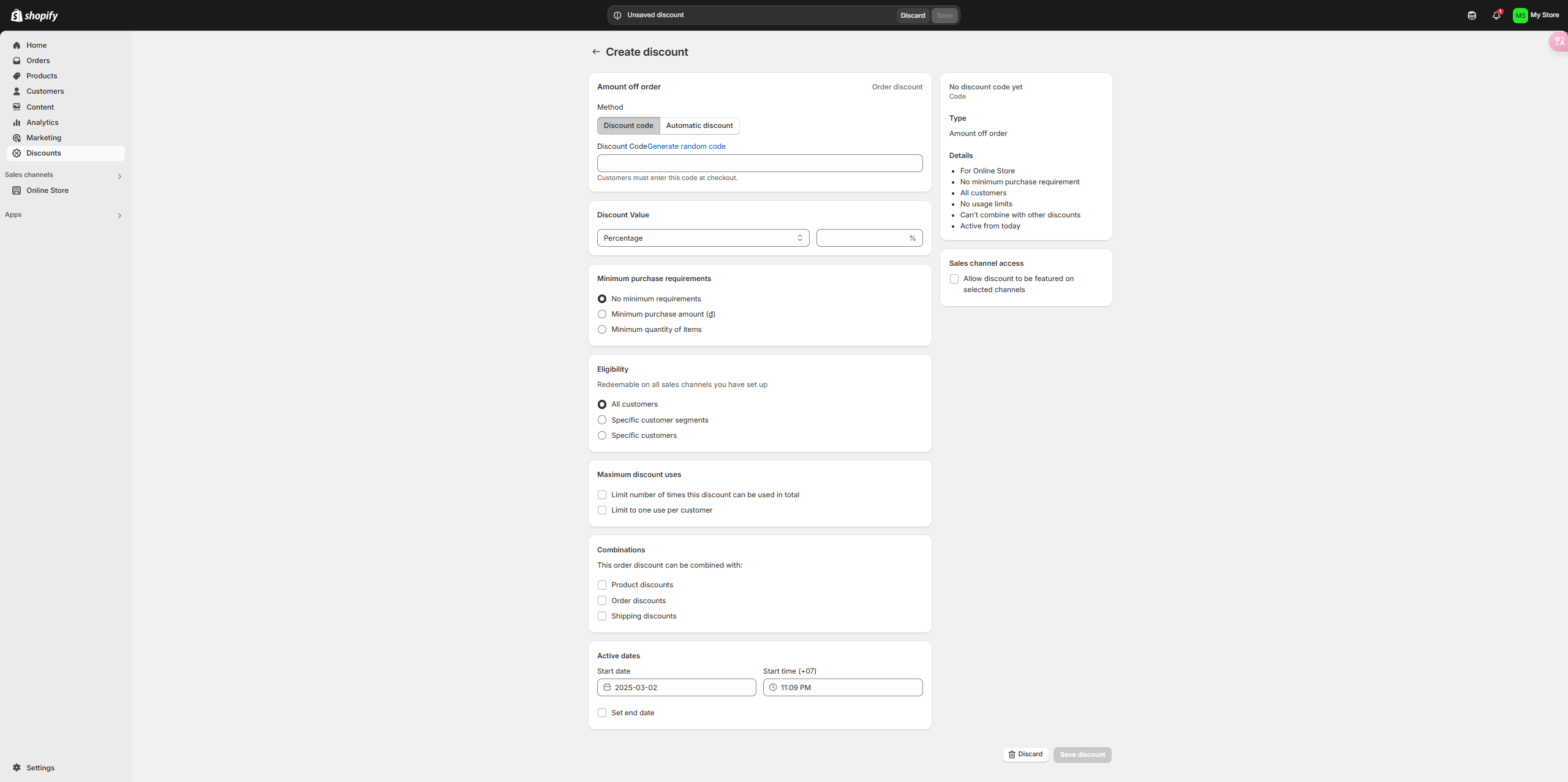
Task: Open the Start time field
Action: pos(843,688)
